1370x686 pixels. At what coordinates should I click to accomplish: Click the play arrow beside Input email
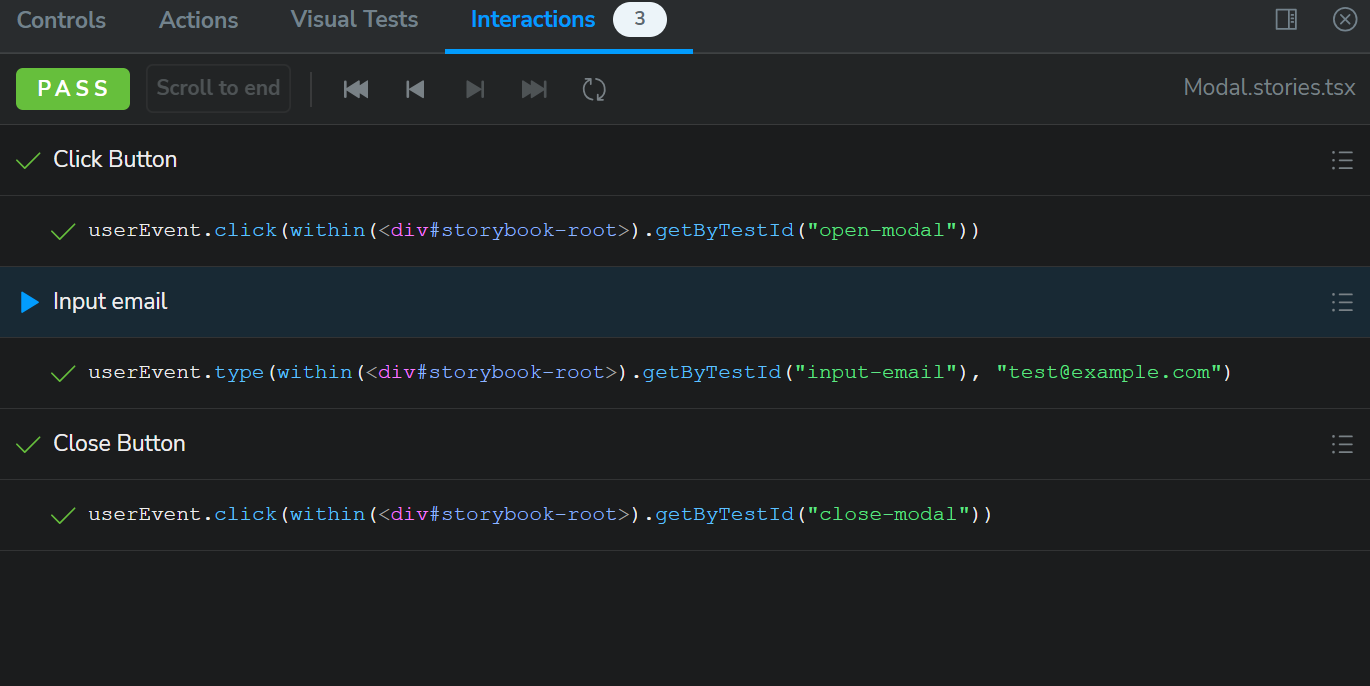click(30, 302)
